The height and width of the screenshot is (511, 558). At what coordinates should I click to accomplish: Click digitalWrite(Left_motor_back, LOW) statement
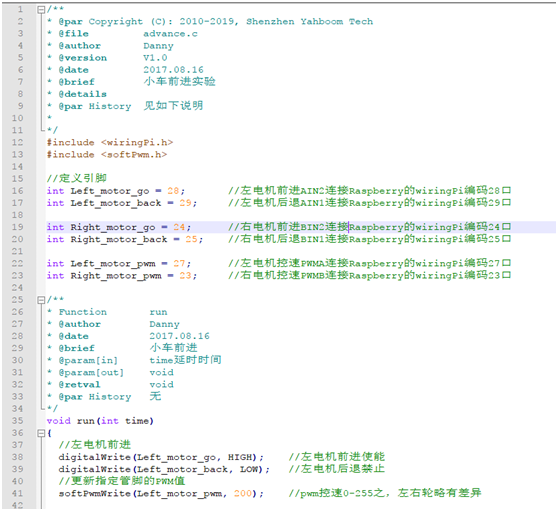tap(164, 469)
